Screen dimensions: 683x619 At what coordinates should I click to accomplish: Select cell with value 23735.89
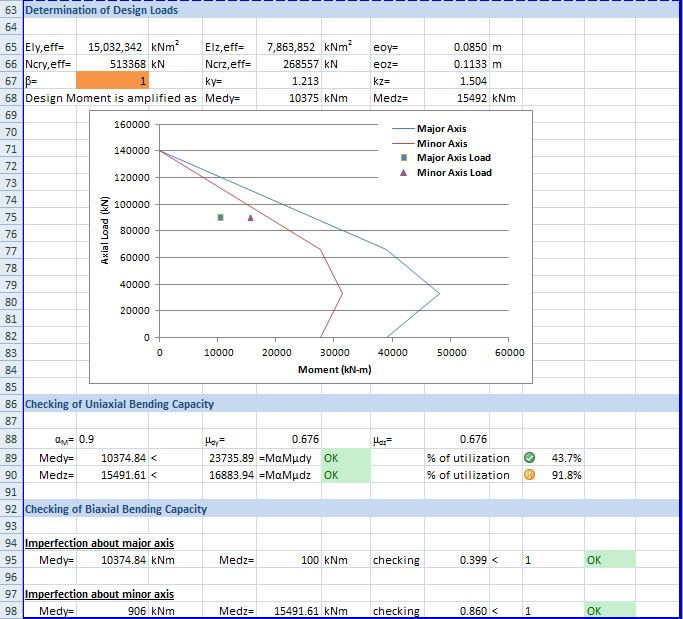tap(230, 458)
